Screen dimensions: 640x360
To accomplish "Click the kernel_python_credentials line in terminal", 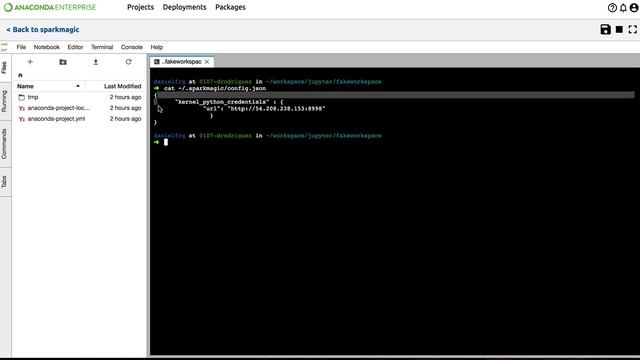I will click(x=229, y=102).
